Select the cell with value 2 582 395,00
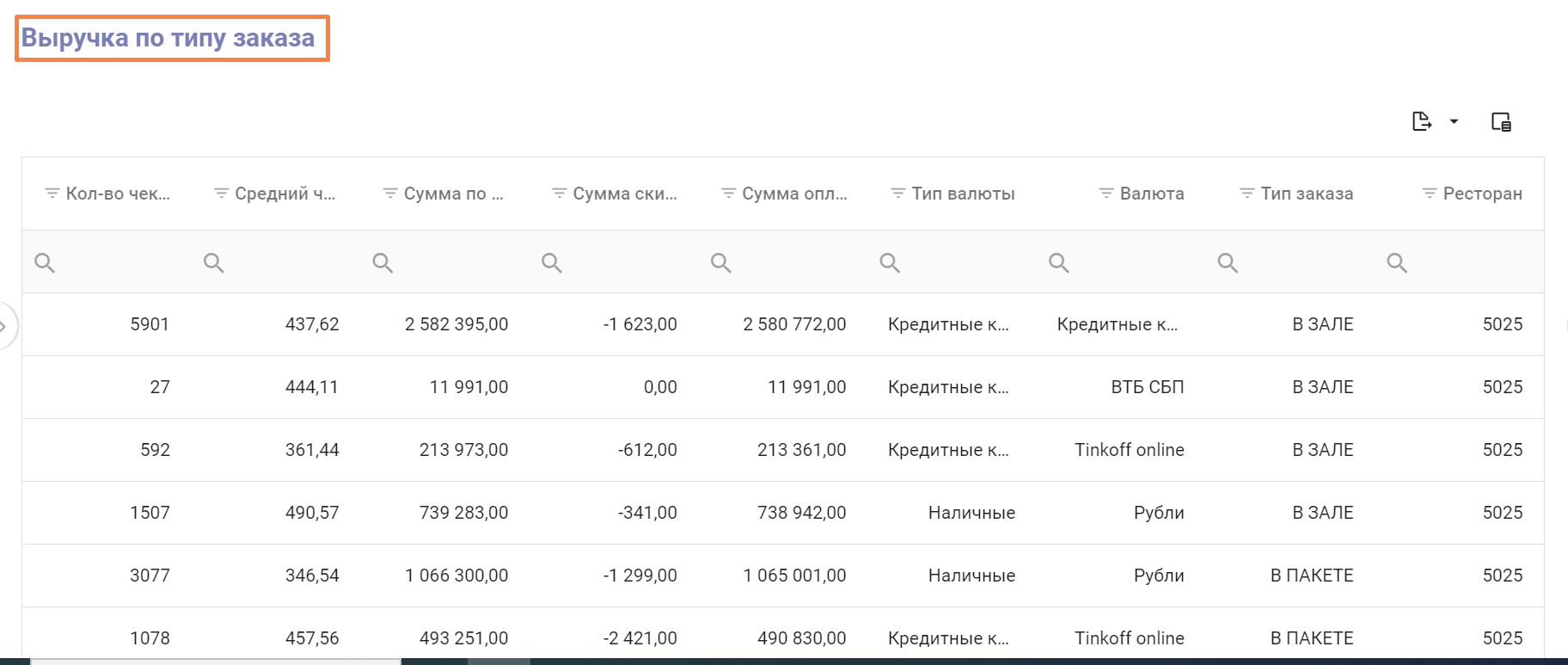Image resolution: width=1568 pixels, height=665 pixels. tap(456, 324)
